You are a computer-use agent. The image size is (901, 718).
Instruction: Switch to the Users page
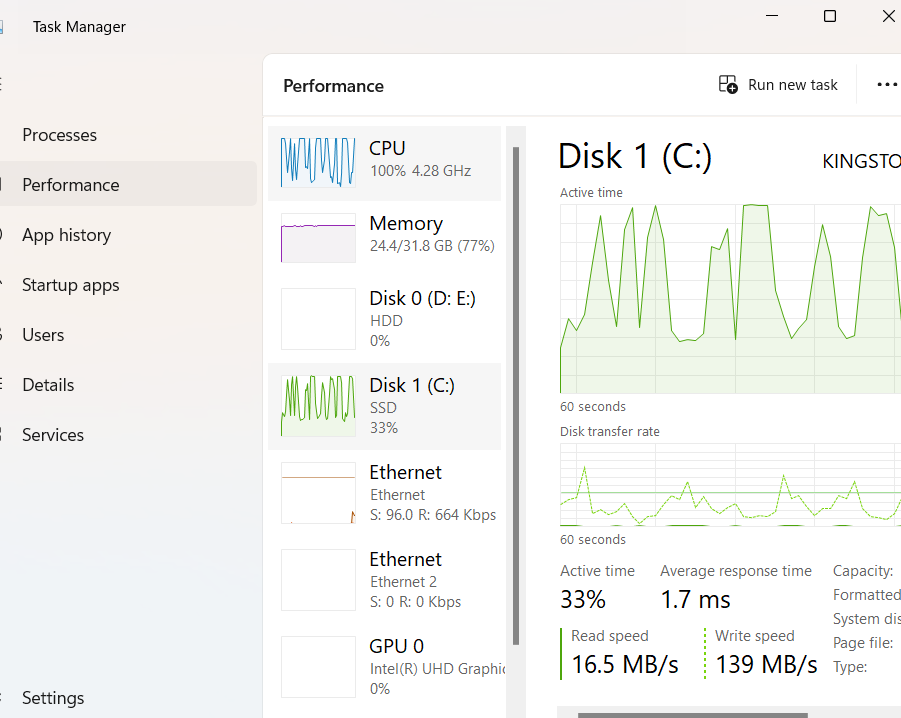[43, 335]
